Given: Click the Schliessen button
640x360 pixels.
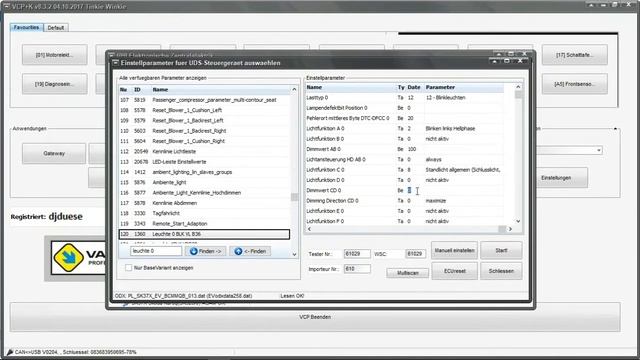Looking at the screenshot, I should pos(501,271).
